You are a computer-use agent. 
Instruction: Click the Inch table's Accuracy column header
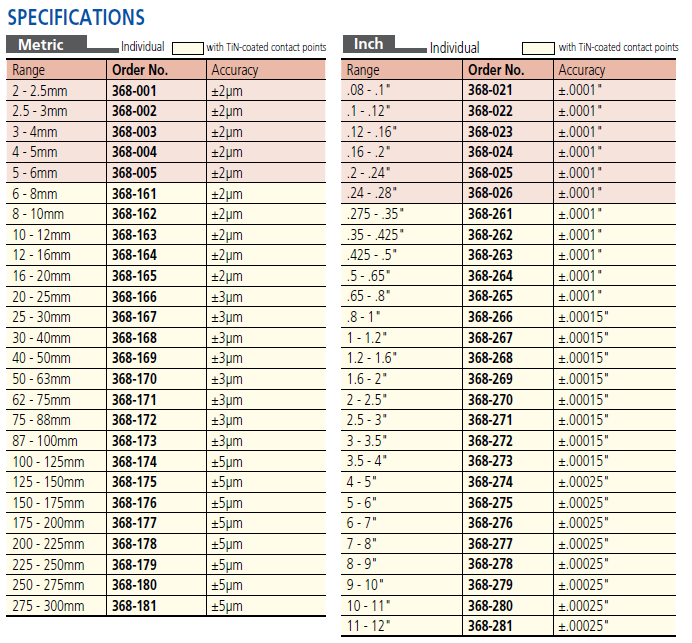coord(581,70)
